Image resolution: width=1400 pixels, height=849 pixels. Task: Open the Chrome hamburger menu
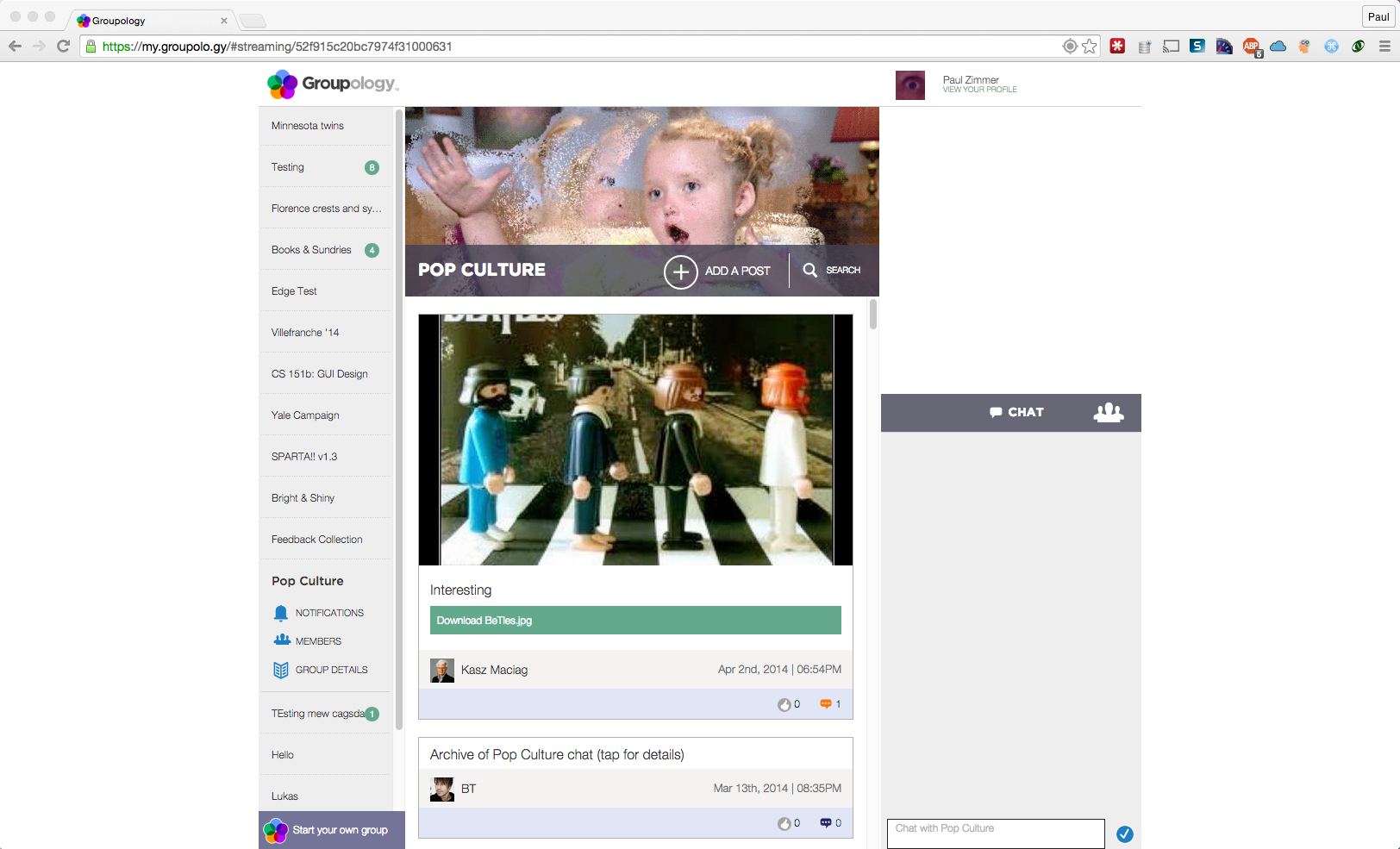pyautogui.click(x=1384, y=47)
